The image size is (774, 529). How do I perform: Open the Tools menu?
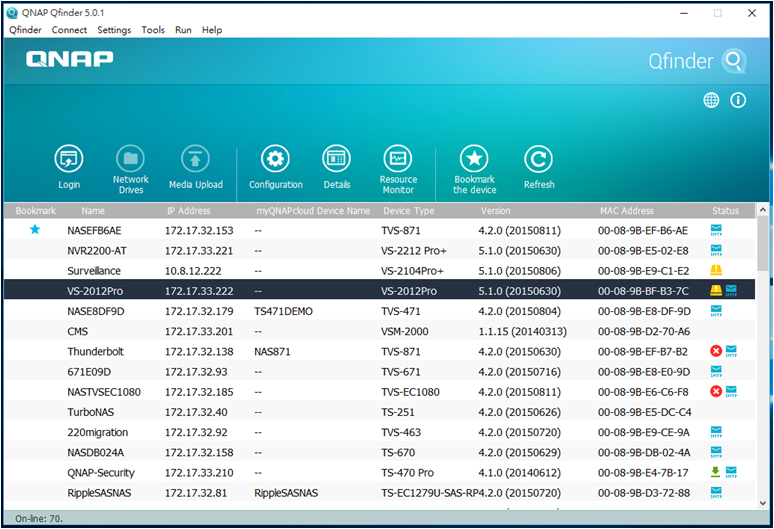[153, 30]
